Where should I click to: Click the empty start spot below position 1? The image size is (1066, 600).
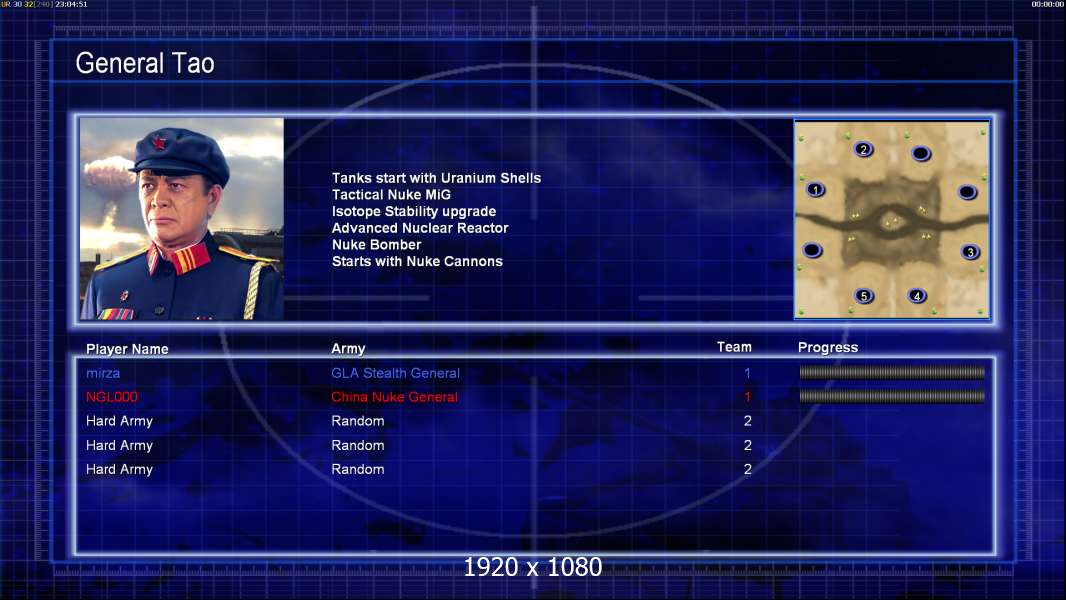tap(812, 250)
